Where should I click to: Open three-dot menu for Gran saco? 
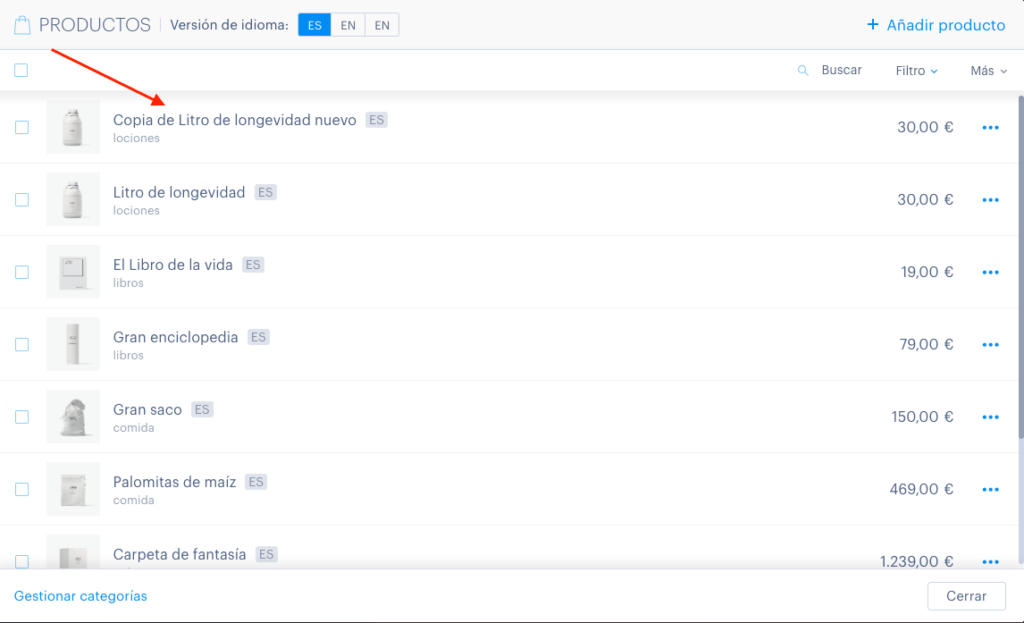coord(990,417)
